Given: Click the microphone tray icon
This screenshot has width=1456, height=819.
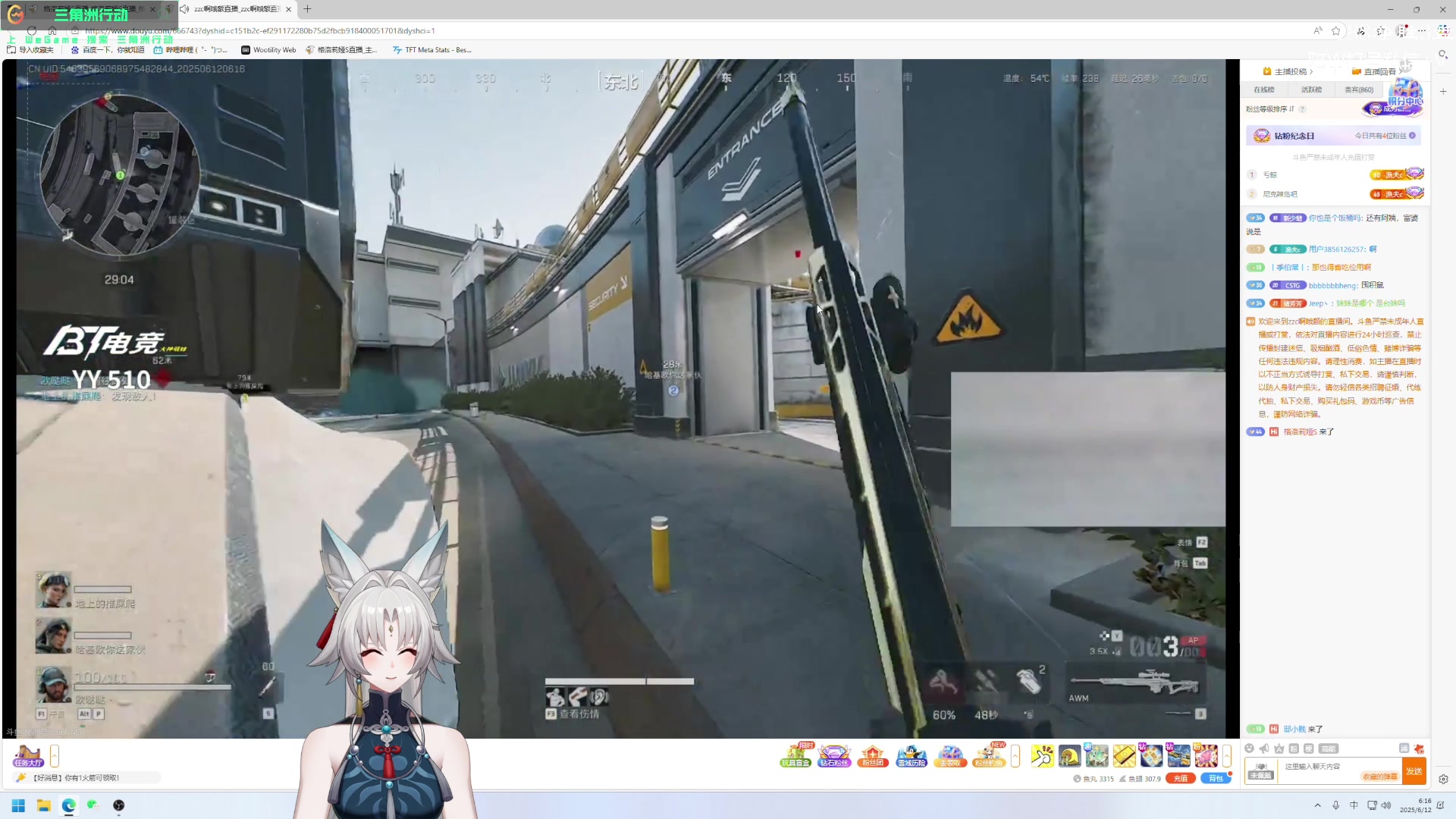Looking at the screenshot, I should pyautogui.click(x=1335, y=805).
